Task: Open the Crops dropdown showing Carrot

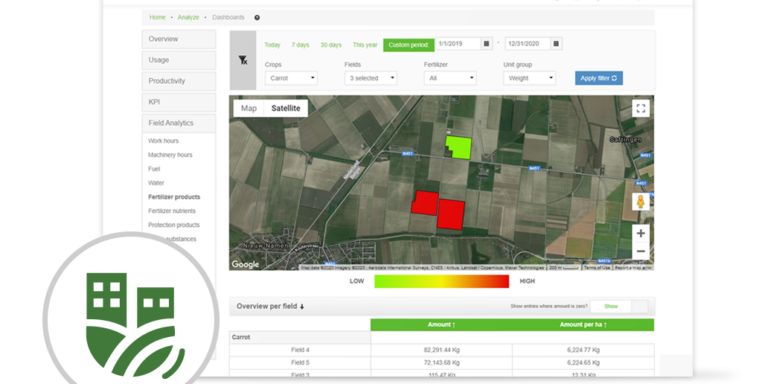Action: pos(291,78)
